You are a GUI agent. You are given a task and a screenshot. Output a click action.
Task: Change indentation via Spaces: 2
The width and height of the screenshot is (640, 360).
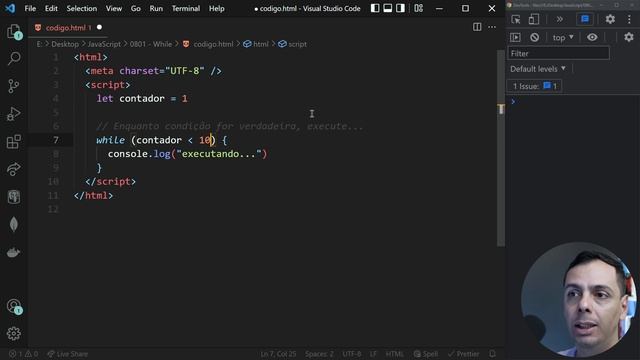[x=319, y=354]
